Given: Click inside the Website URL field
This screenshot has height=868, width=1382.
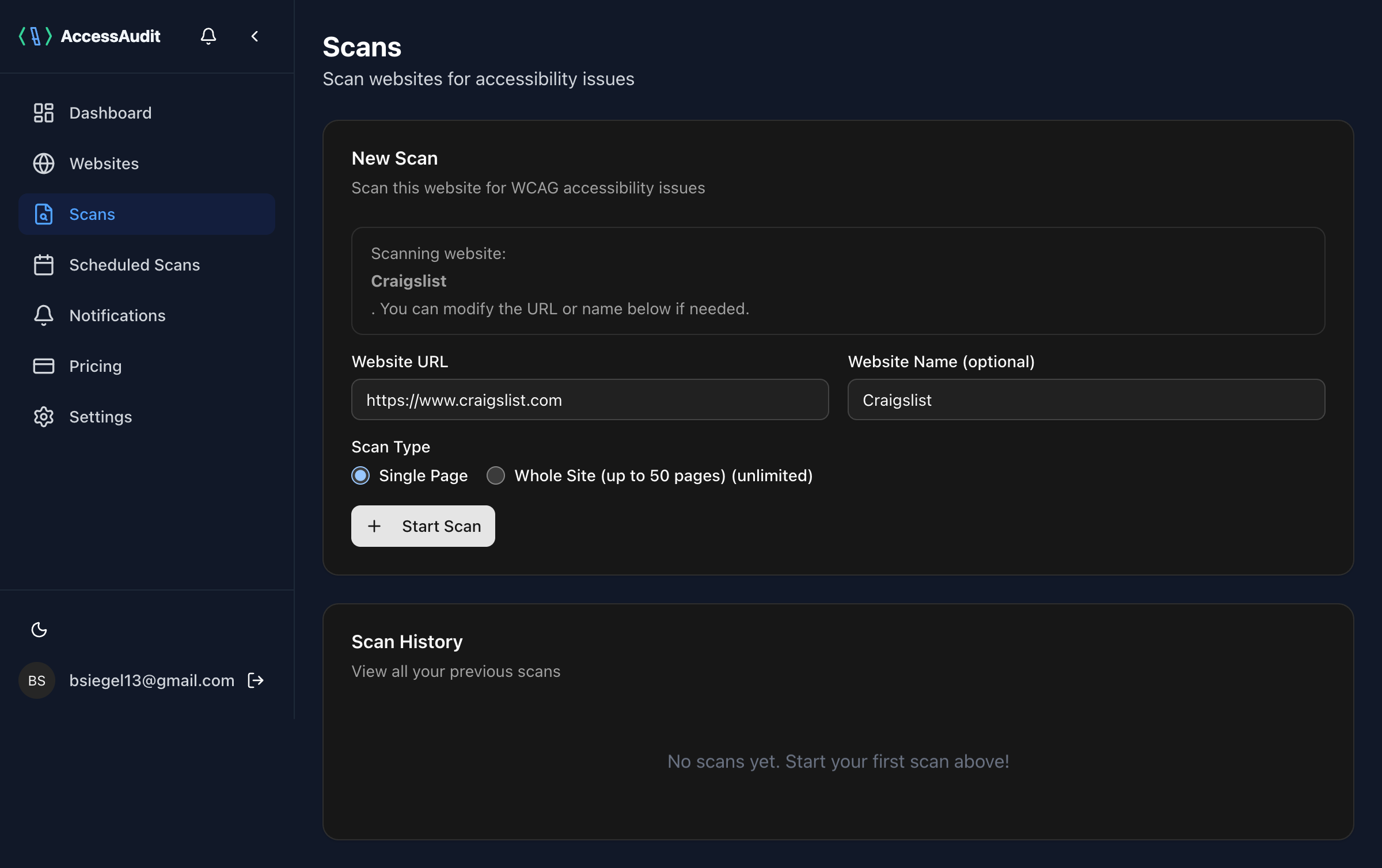Looking at the screenshot, I should [589, 399].
